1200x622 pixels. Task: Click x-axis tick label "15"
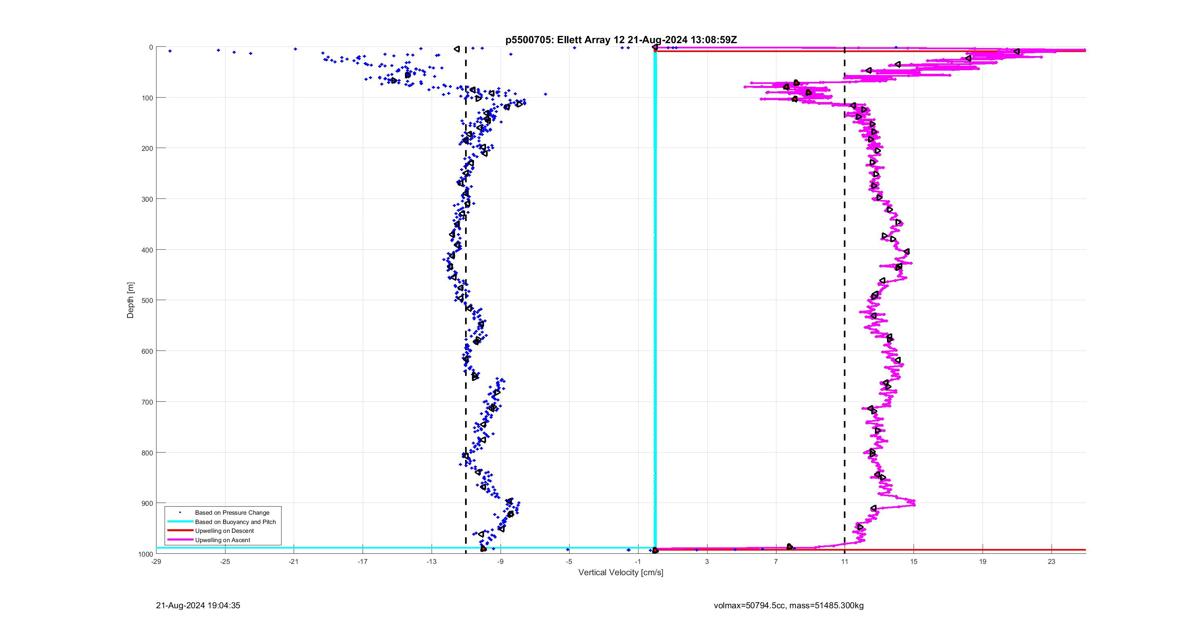click(914, 561)
